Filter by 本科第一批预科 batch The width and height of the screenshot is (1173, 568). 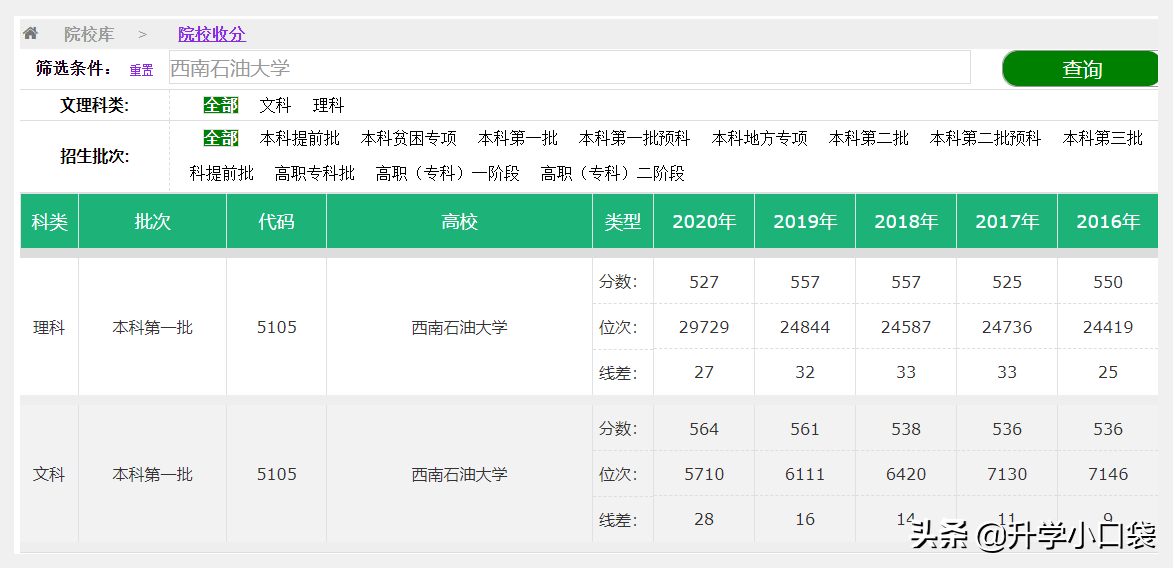[634, 138]
